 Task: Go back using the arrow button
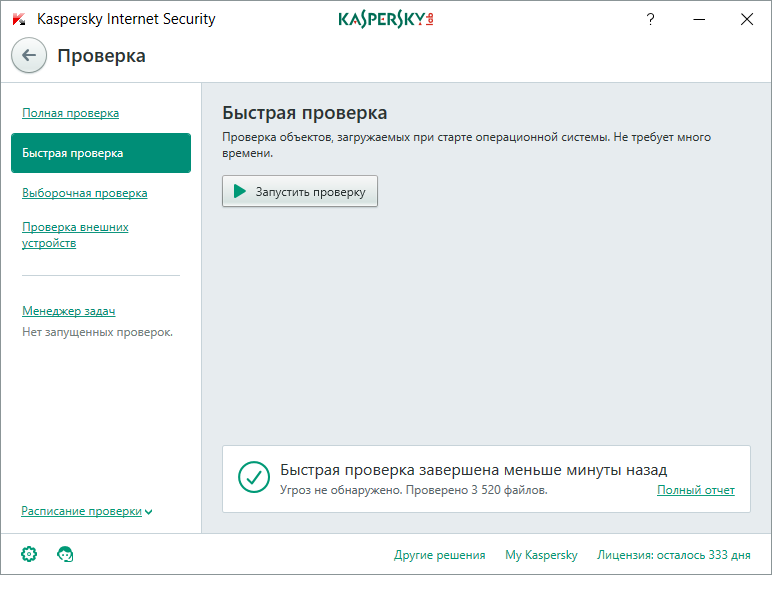pyautogui.click(x=29, y=56)
